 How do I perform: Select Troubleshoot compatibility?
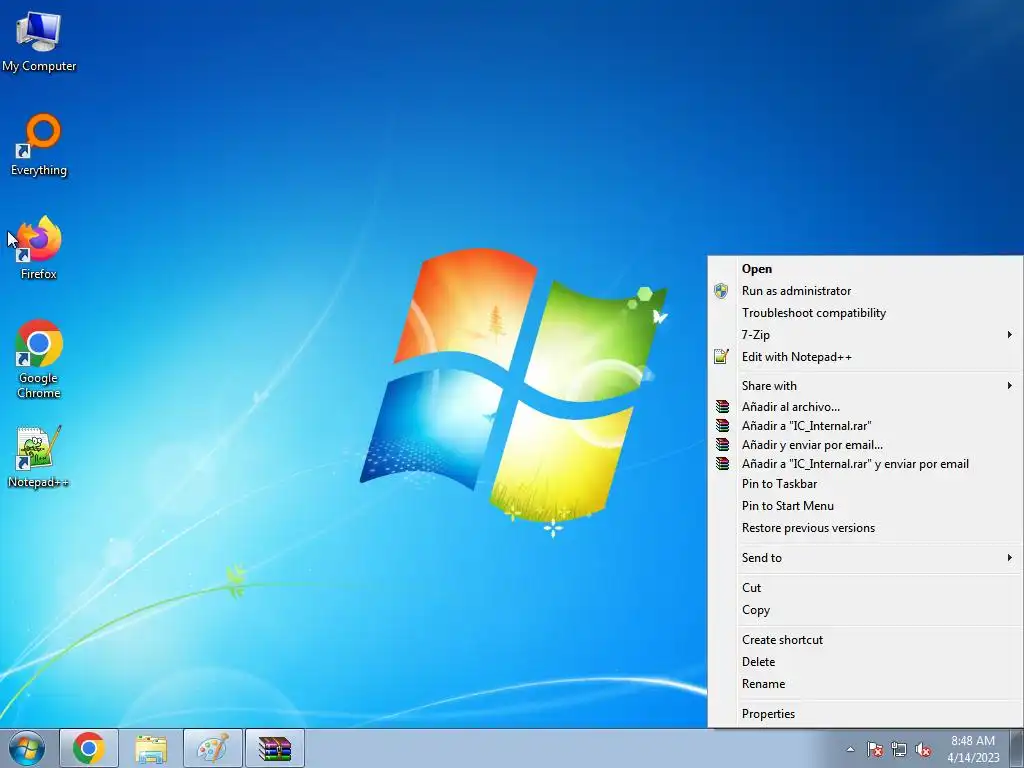coord(865,313)
